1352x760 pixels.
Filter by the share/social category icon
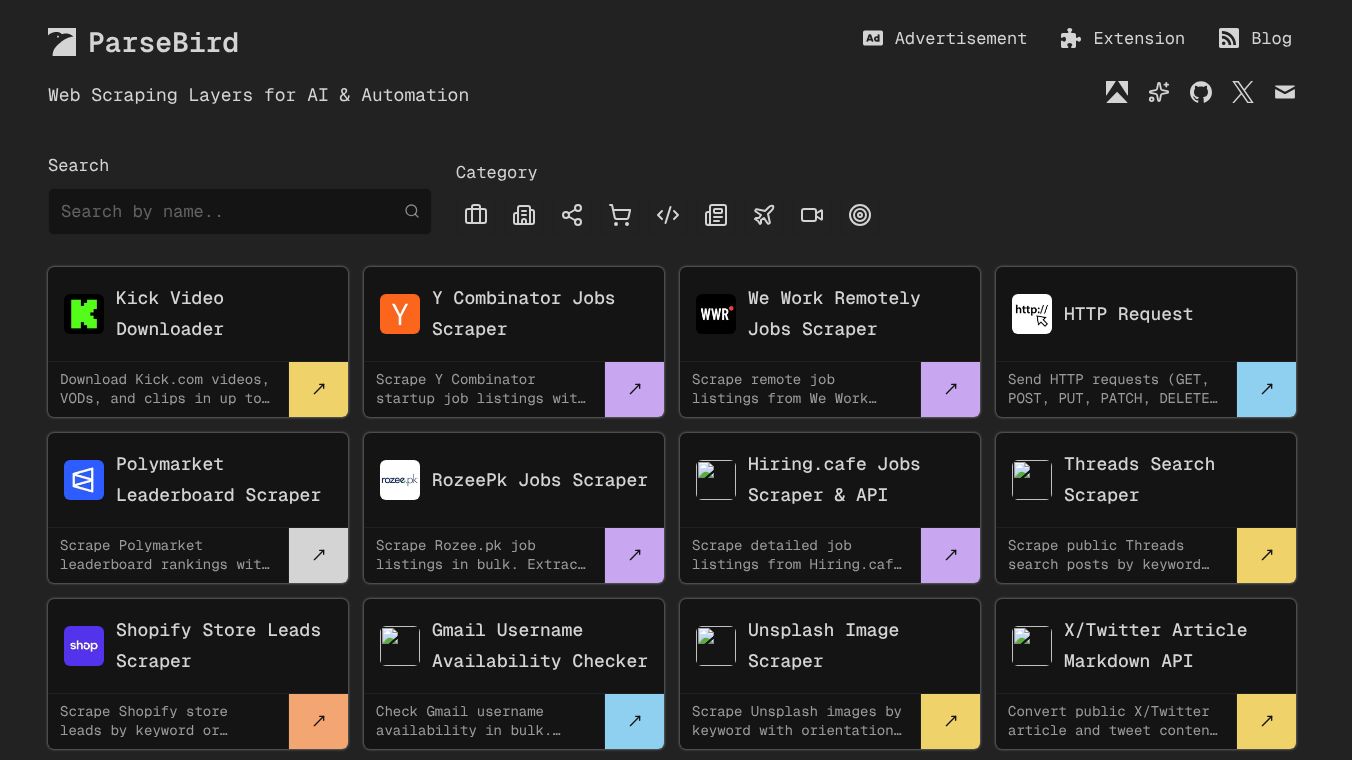[572, 215]
